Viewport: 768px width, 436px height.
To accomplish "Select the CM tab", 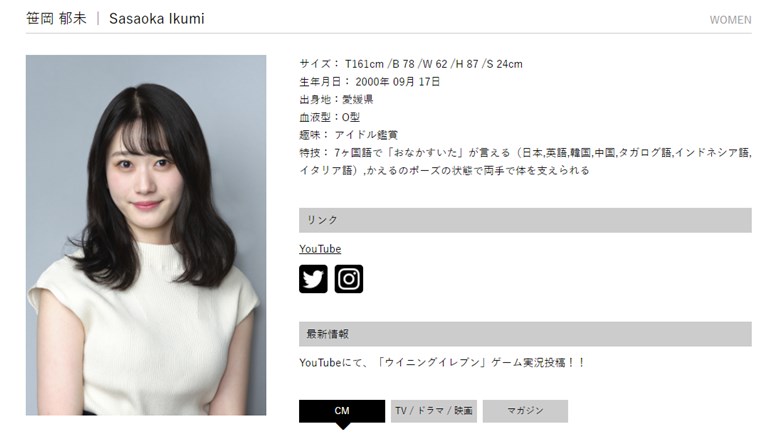I will [x=342, y=411].
